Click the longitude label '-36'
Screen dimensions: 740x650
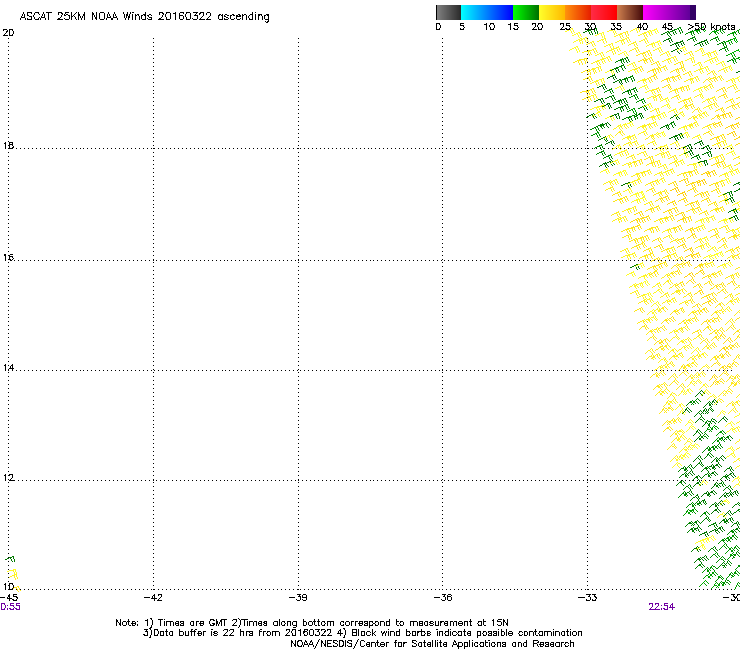pos(443,598)
